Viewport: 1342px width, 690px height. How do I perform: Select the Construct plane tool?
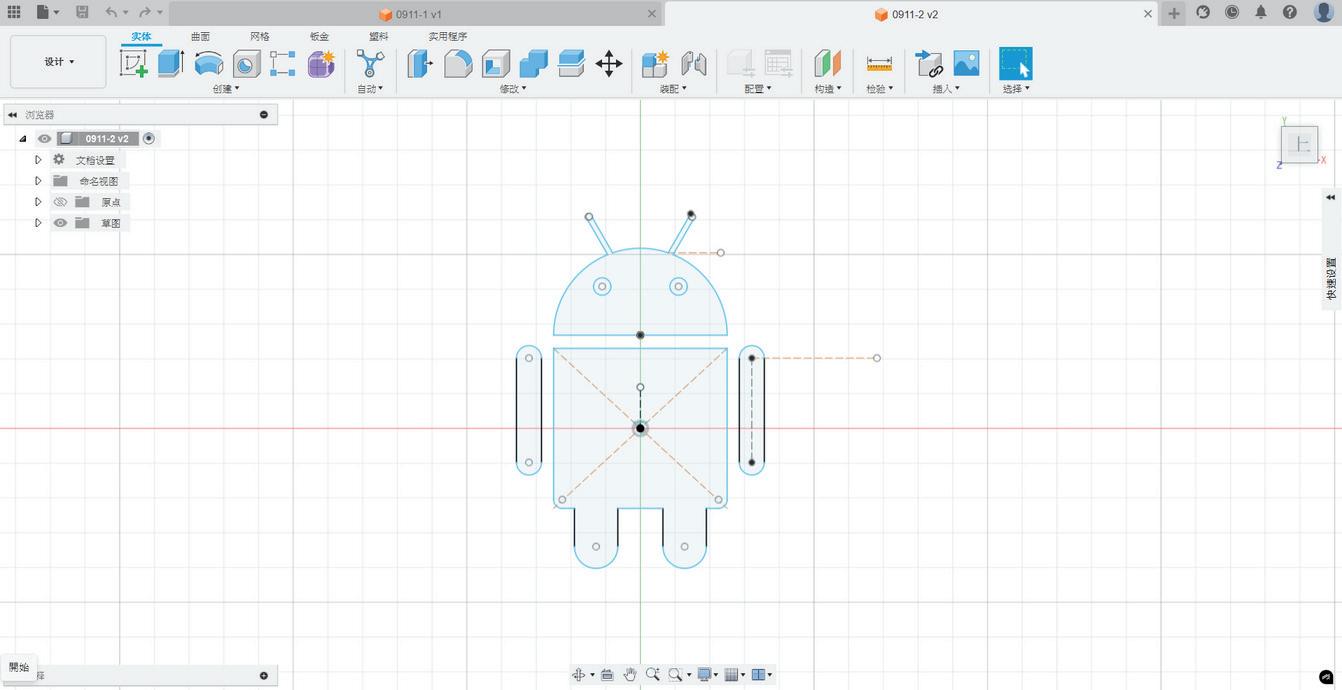pos(827,63)
